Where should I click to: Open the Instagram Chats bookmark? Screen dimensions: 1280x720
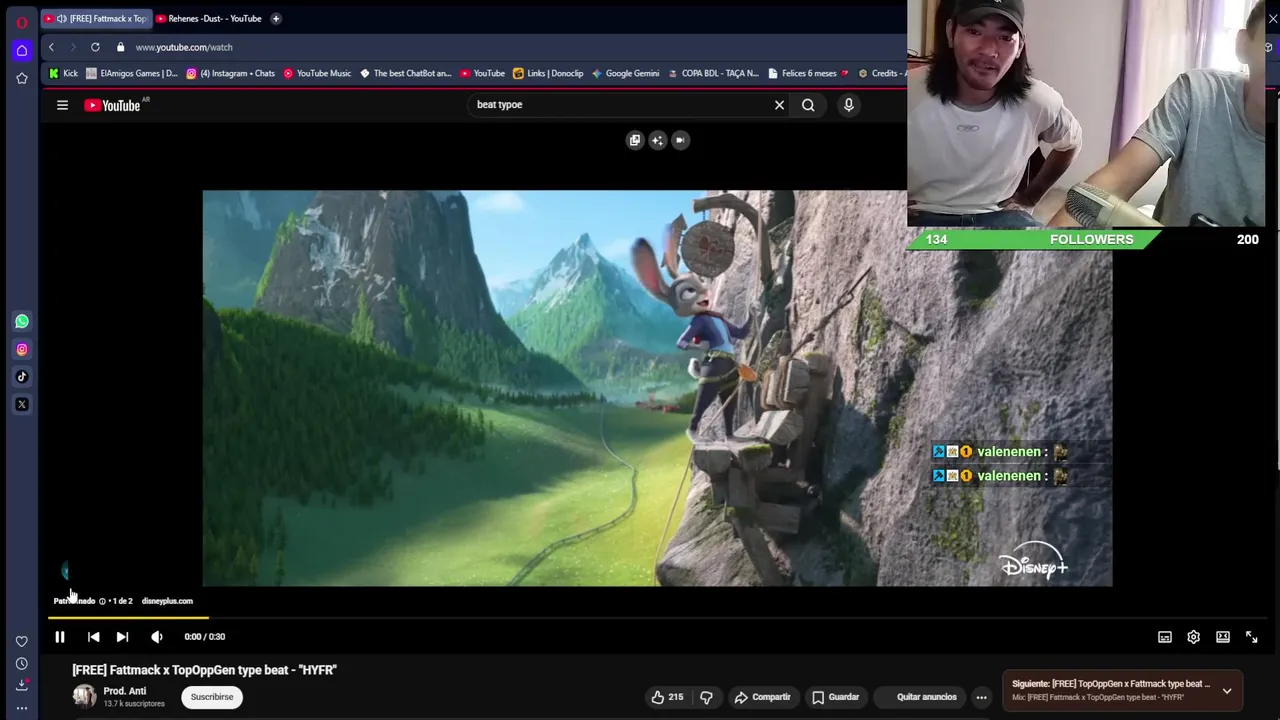230,73
